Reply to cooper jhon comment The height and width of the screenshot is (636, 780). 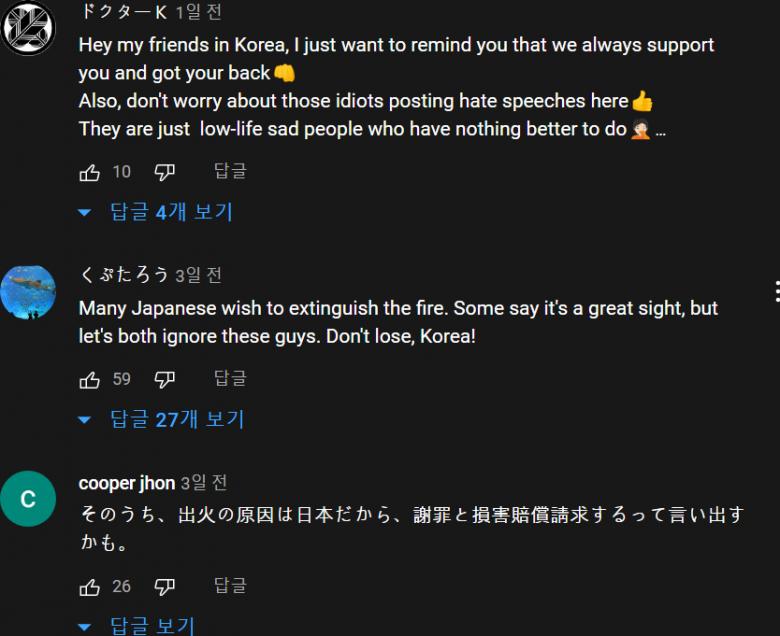[230, 585]
